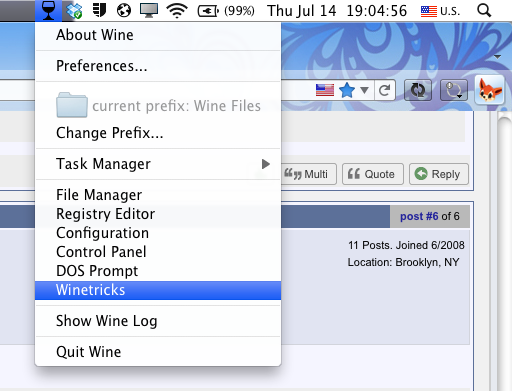Open the display monitor menu bar icon
512x391 pixels.
(x=149, y=11)
